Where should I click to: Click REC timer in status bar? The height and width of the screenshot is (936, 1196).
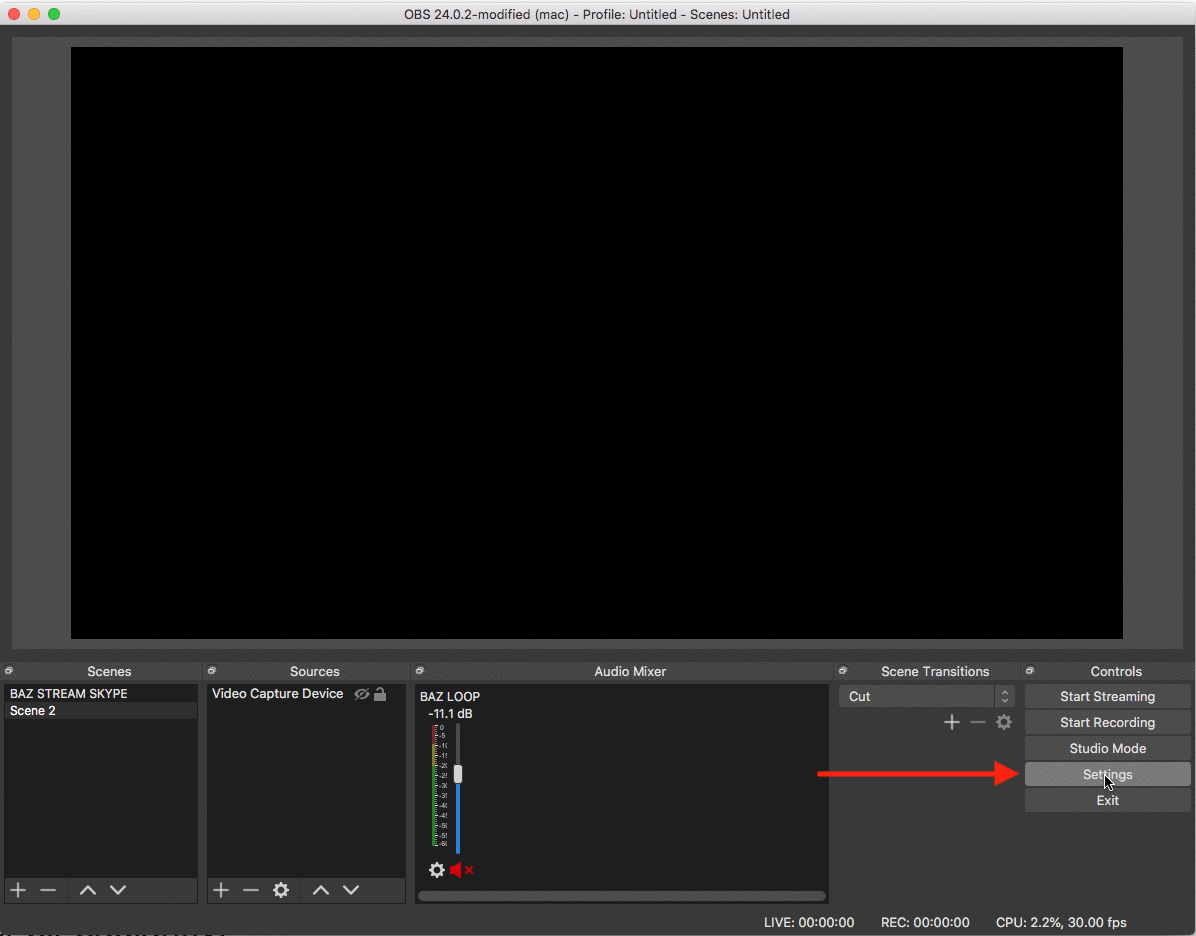(925, 922)
